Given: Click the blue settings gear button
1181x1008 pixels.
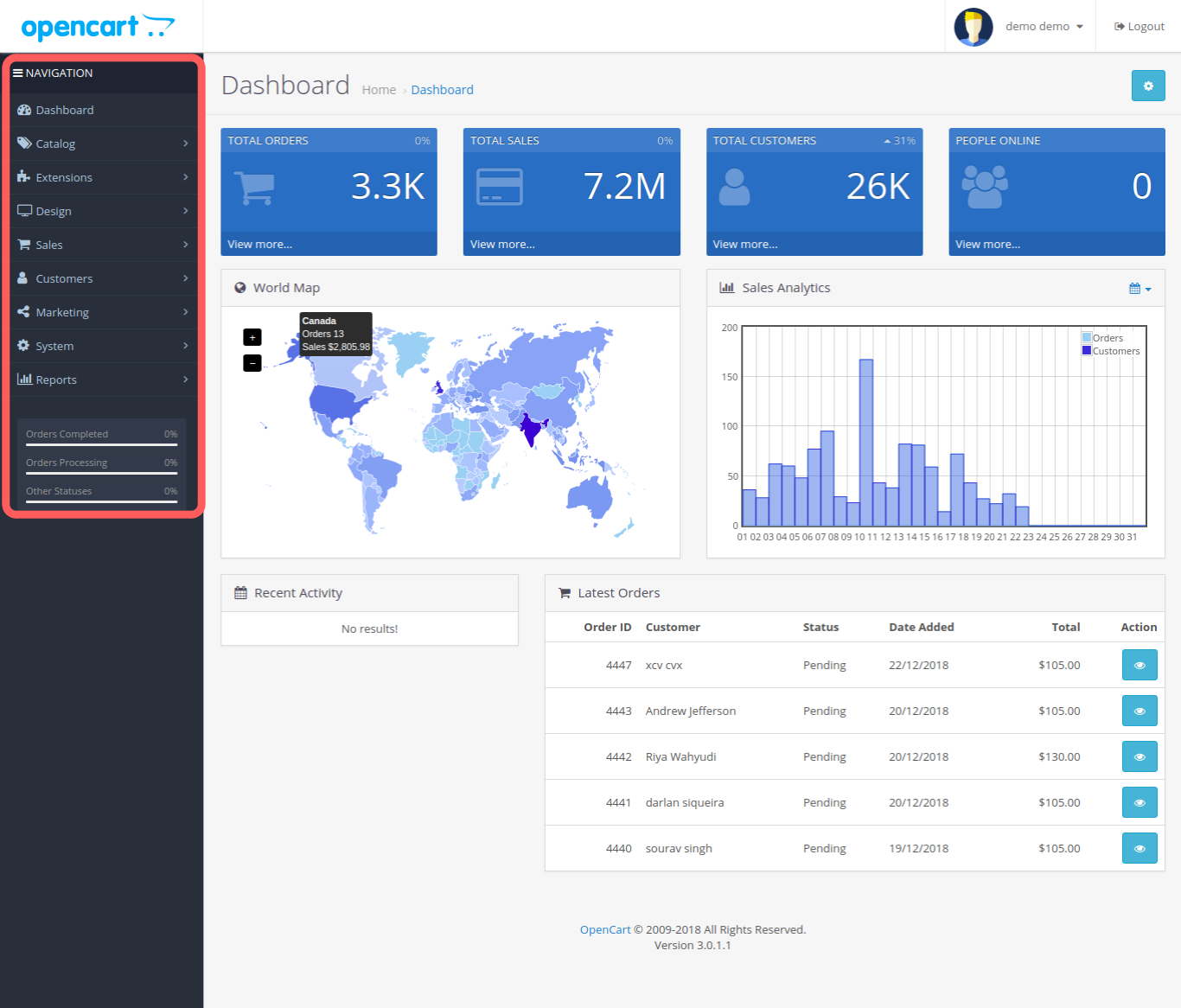Looking at the screenshot, I should coord(1148,86).
